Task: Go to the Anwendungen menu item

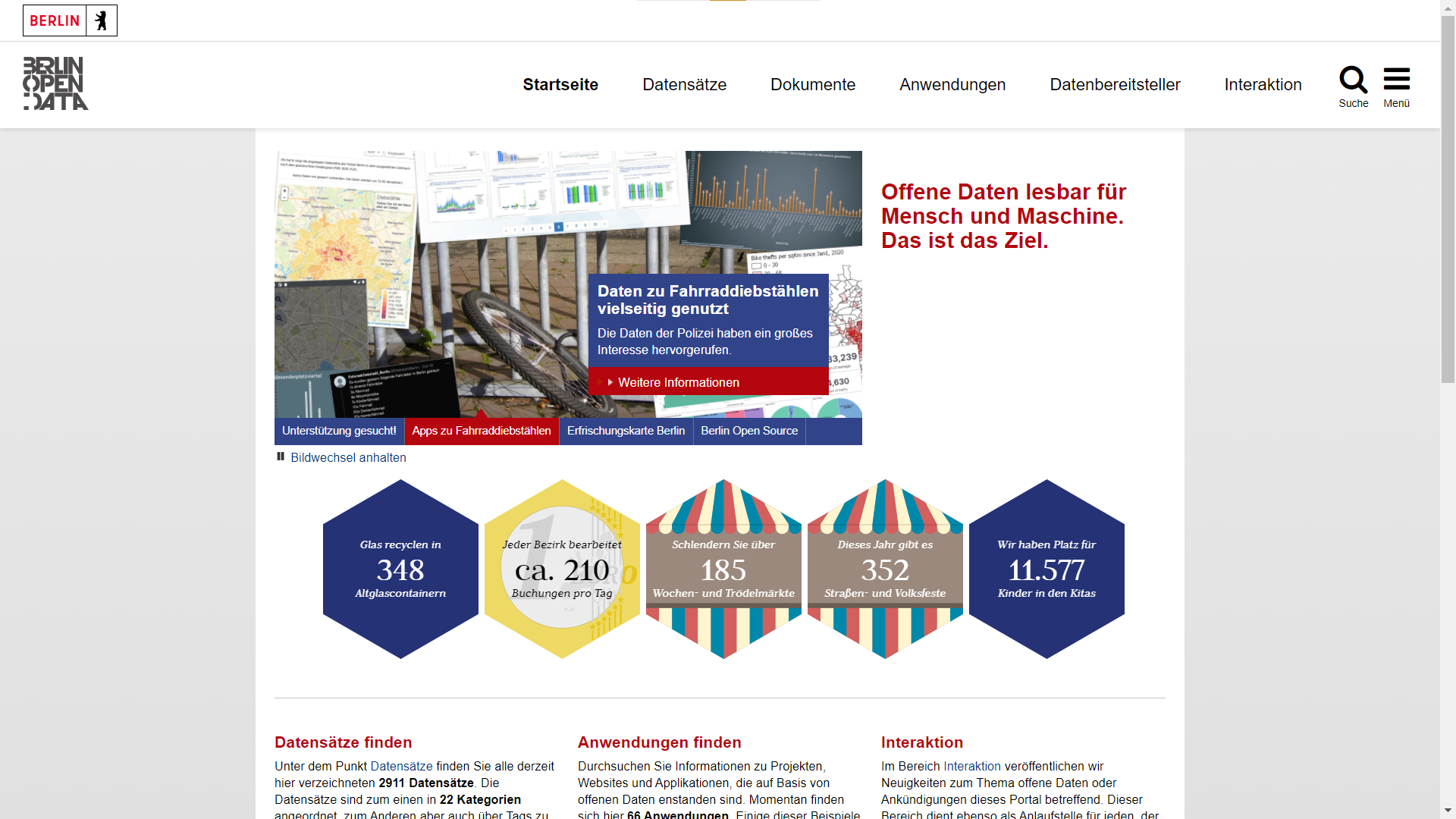Action: [952, 84]
